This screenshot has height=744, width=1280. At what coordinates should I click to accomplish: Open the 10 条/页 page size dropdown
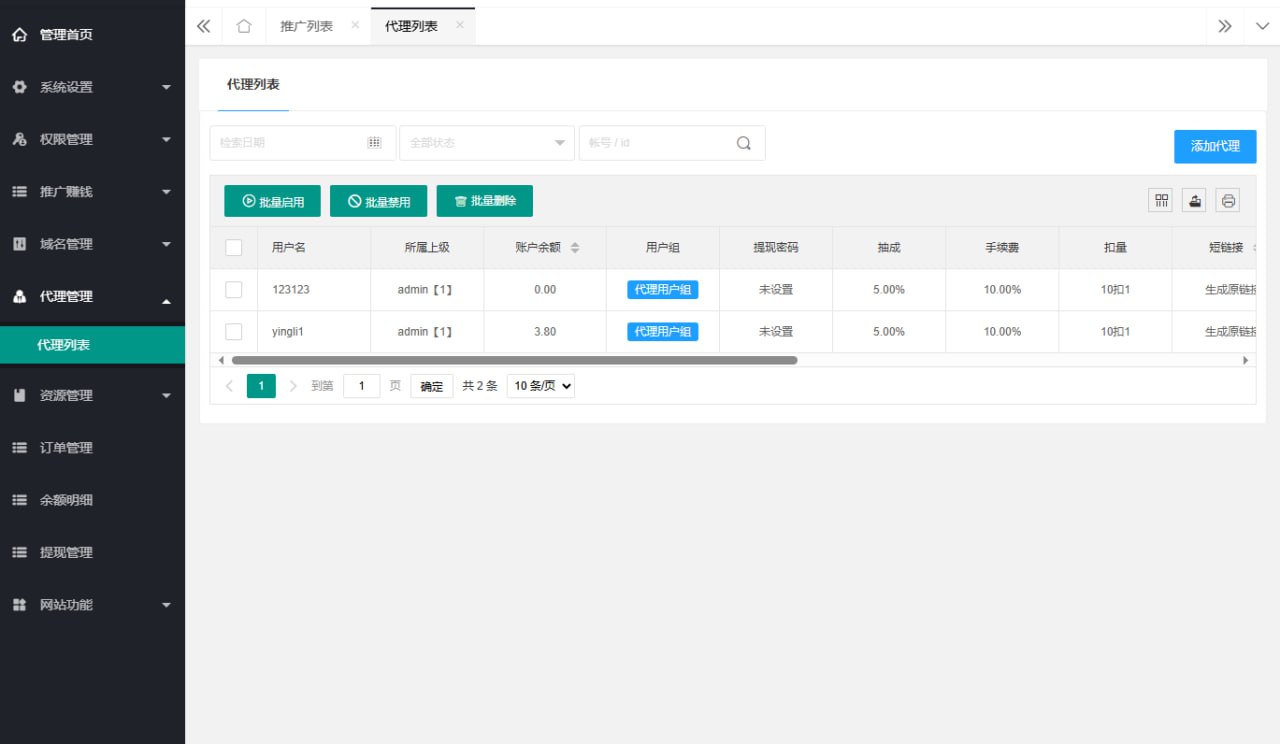tap(541, 386)
